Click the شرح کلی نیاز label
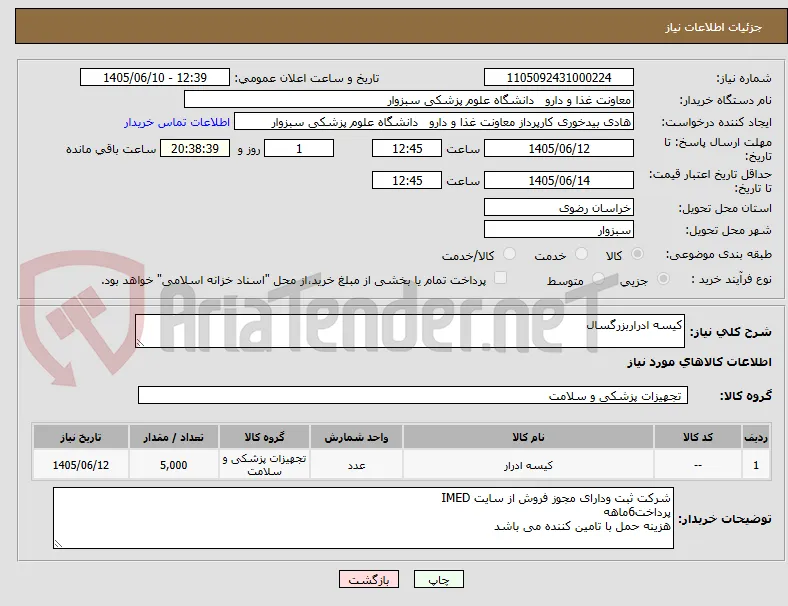Image resolution: width=788 pixels, height=606 pixels. 730,332
